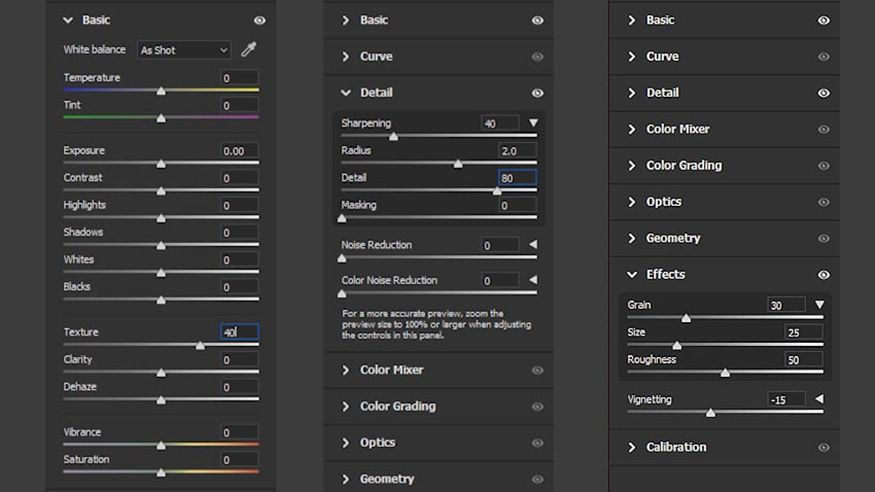Click the Exposure value field
Screen dimensions: 875x492
point(239,151)
